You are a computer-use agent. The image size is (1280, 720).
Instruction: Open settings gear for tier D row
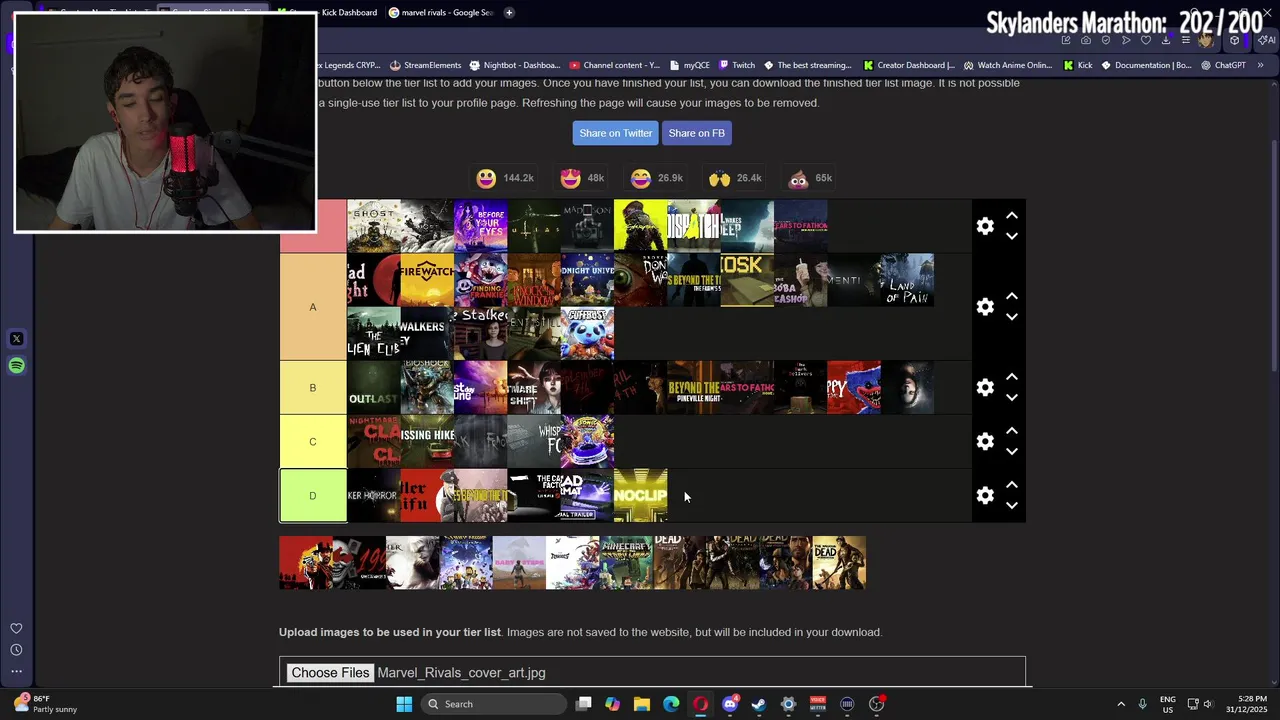(x=985, y=496)
